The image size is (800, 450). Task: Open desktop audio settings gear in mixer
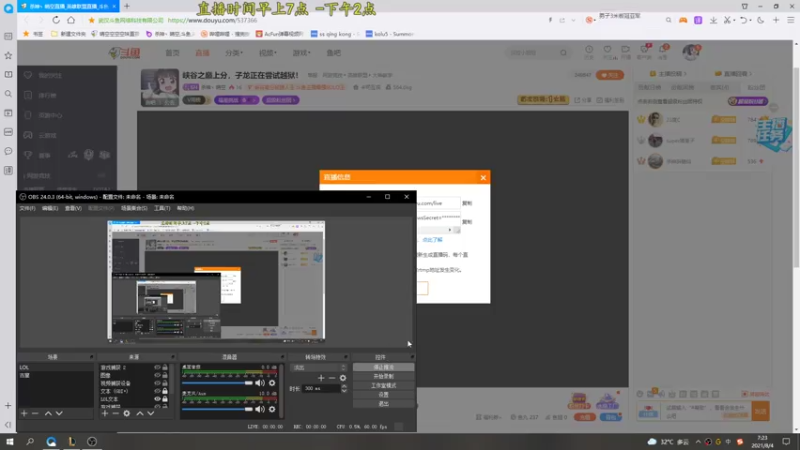point(272,383)
